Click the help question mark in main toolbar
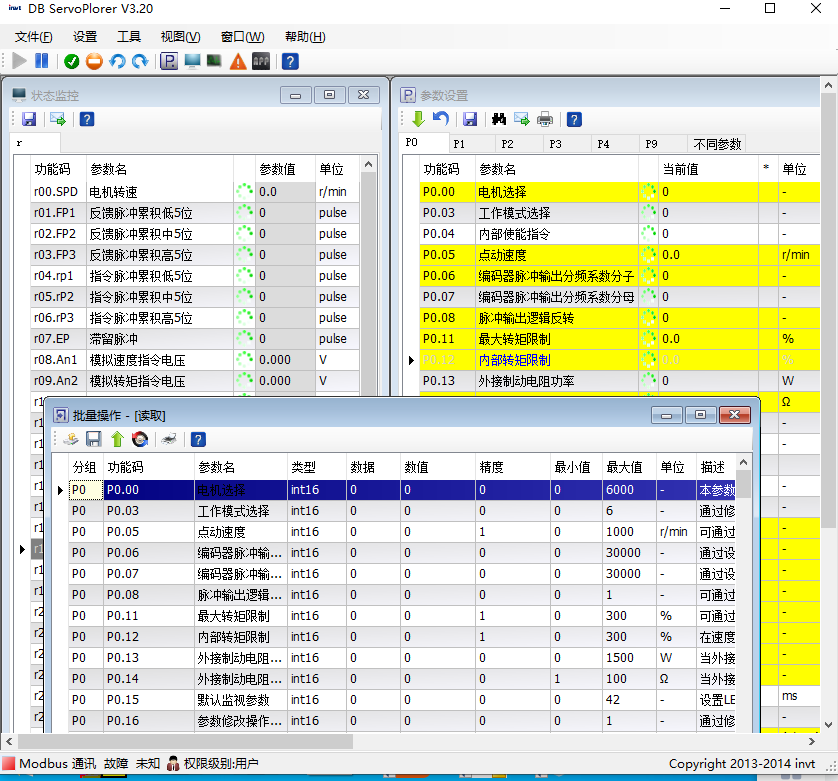 pos(290,61)
